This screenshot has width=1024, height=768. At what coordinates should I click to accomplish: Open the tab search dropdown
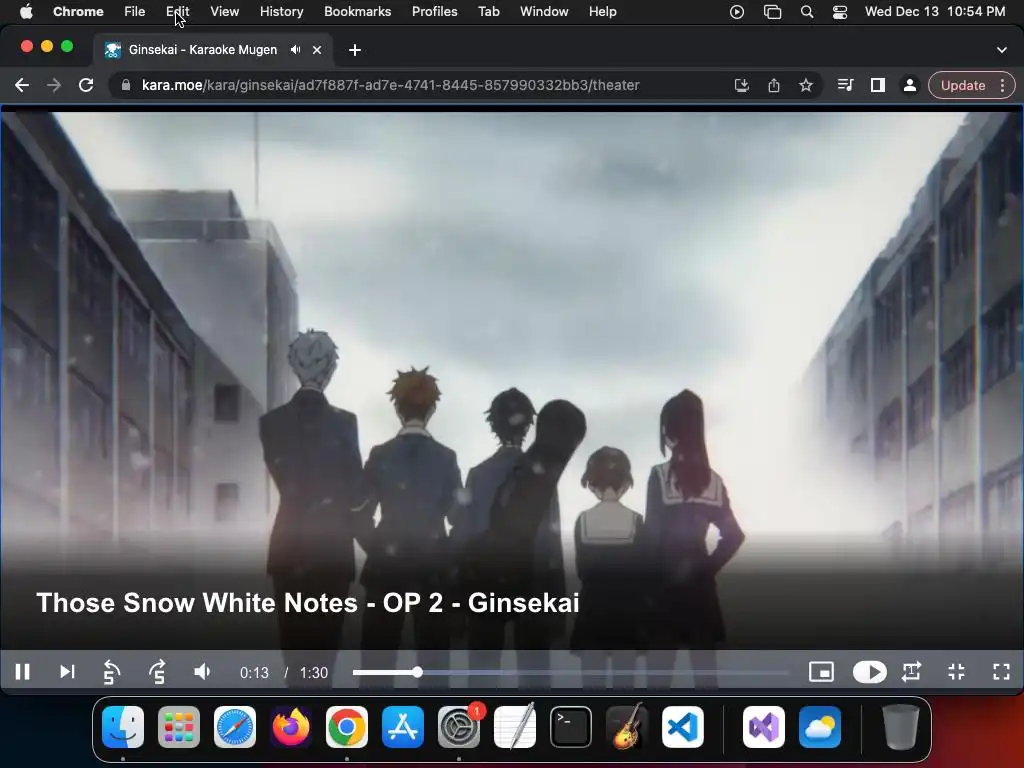(1002, 50)
